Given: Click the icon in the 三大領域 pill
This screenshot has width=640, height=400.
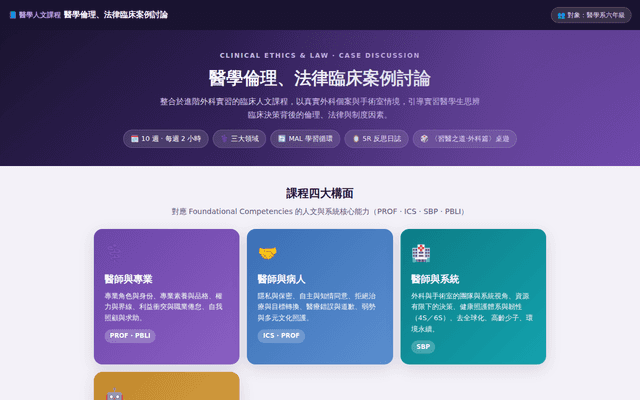Looking at the screenshot, I should coord(224,139).
